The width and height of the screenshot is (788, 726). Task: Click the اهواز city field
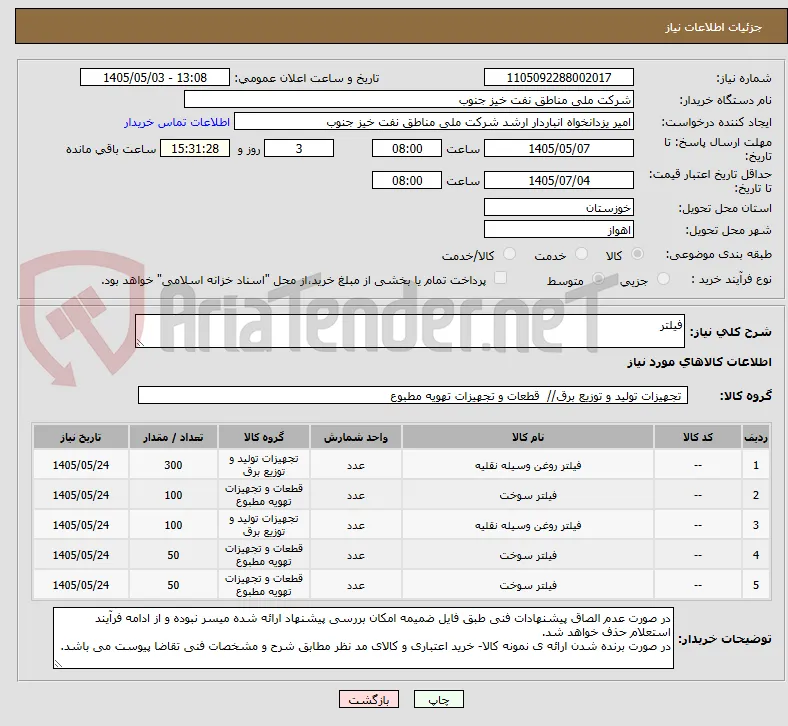tap(558, 230)
